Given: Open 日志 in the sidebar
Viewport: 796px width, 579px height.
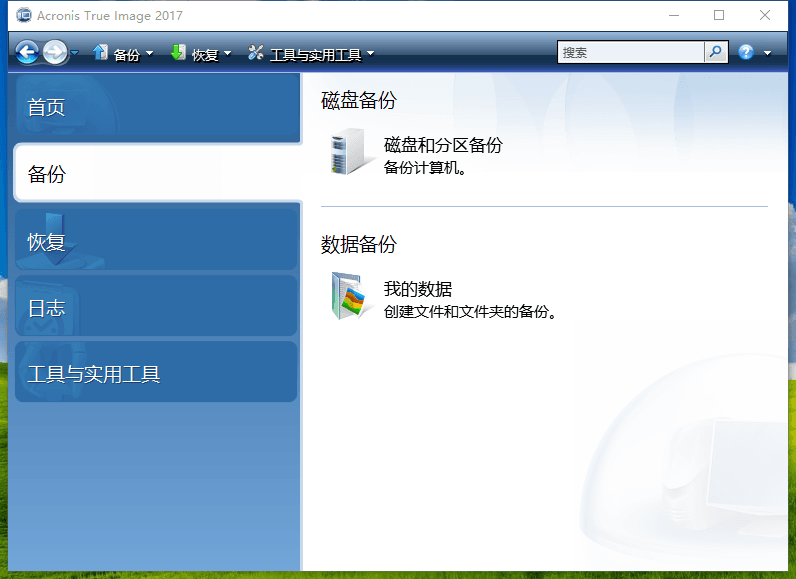Looking at the screenshot, I should [156, 306].
